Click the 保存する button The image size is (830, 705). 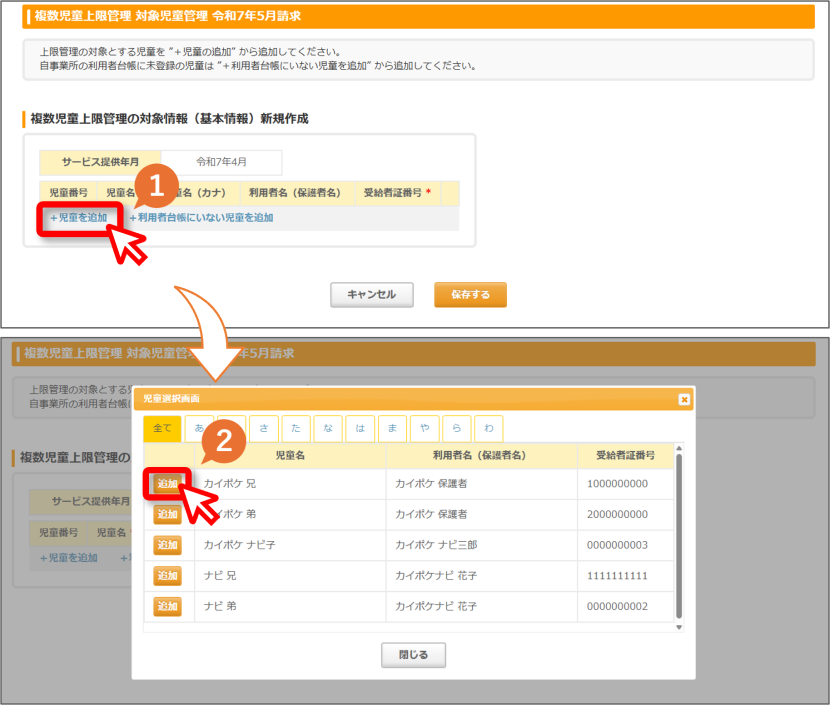pos(471,295)
